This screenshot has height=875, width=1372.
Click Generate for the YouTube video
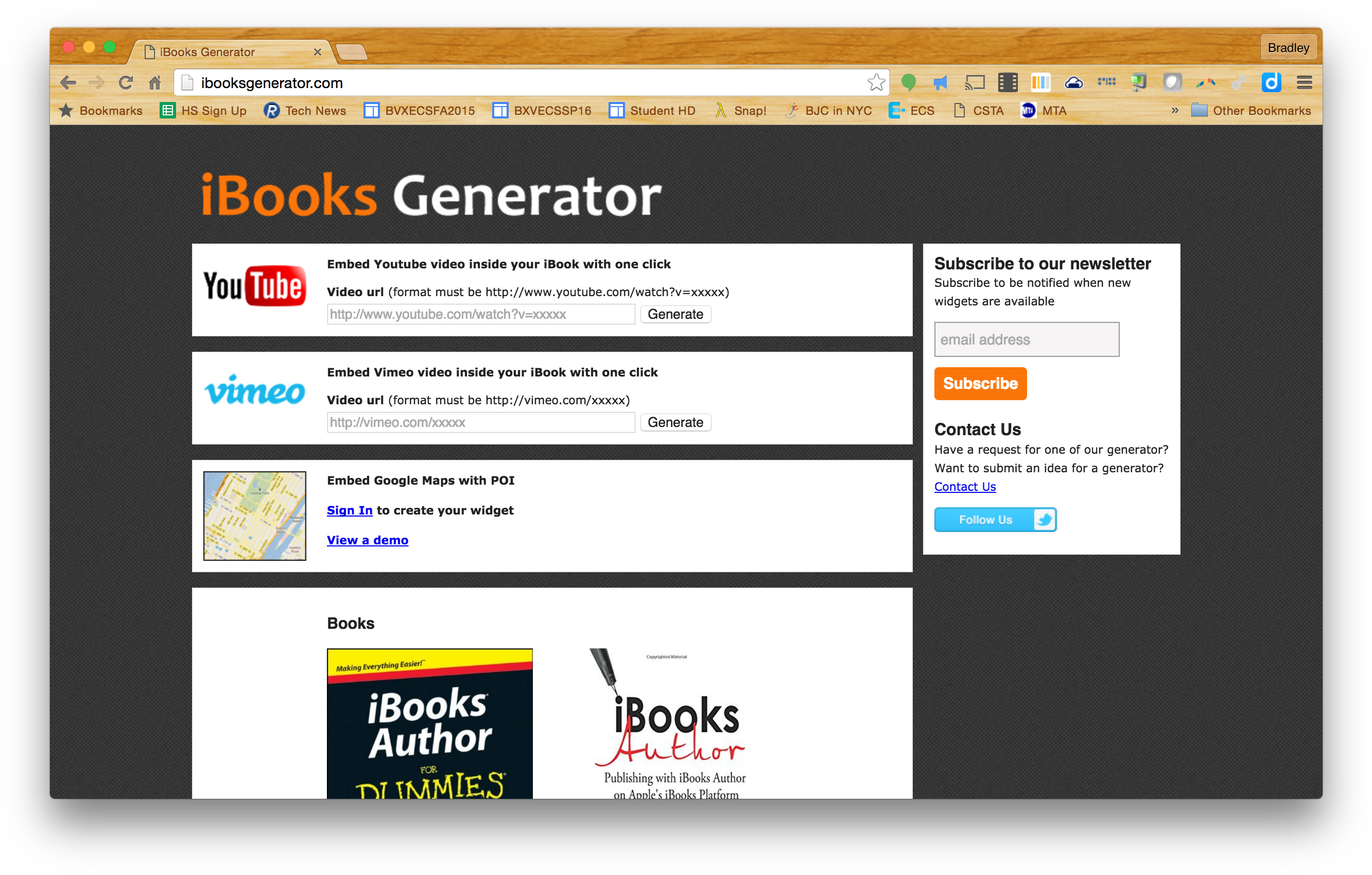click(x=675, y=314)
